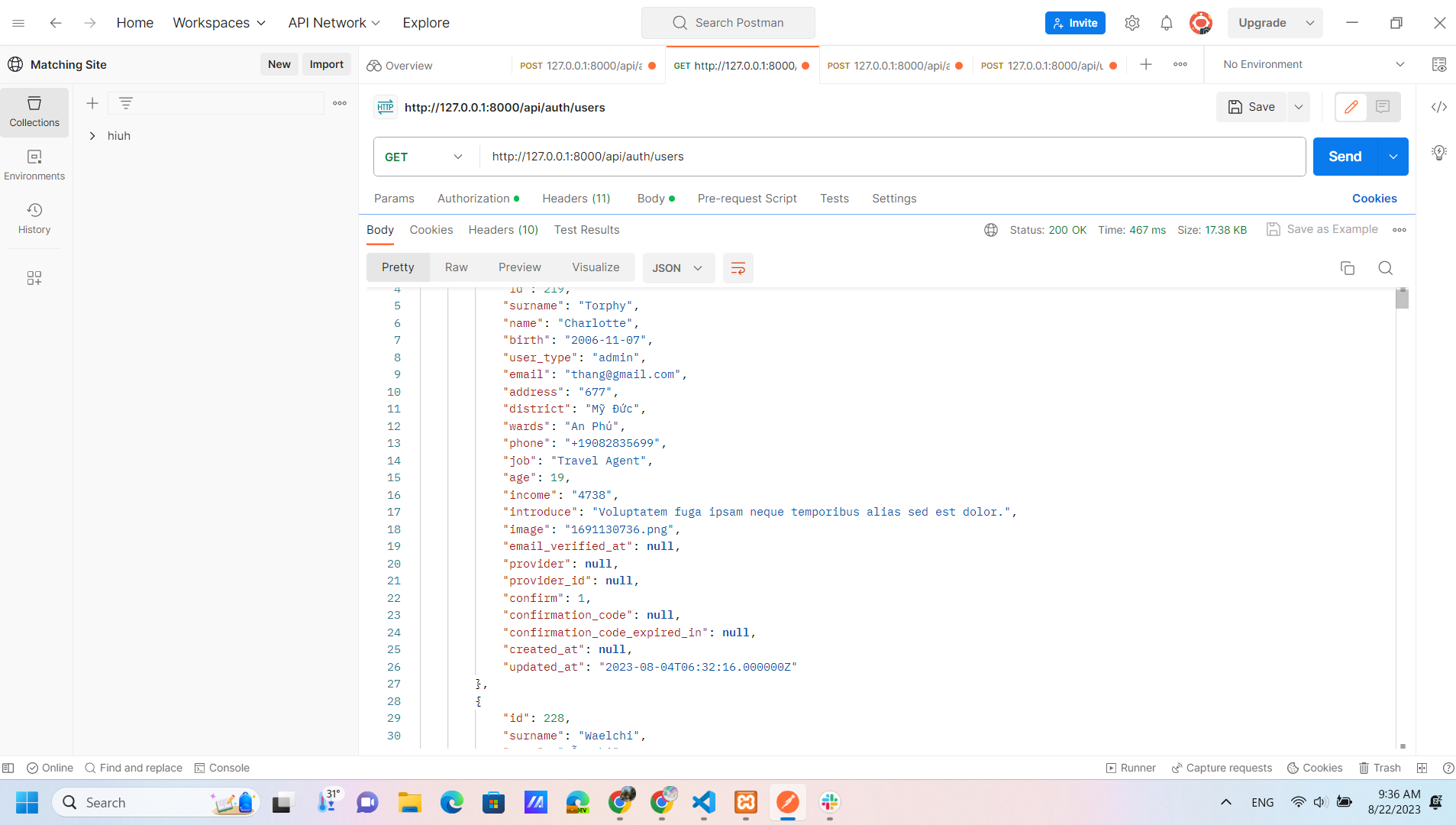Image resolution: width=1456 pixels, height=825 pixels.
Task: Open the hamburger menu icon
Action: click(18, 23)
